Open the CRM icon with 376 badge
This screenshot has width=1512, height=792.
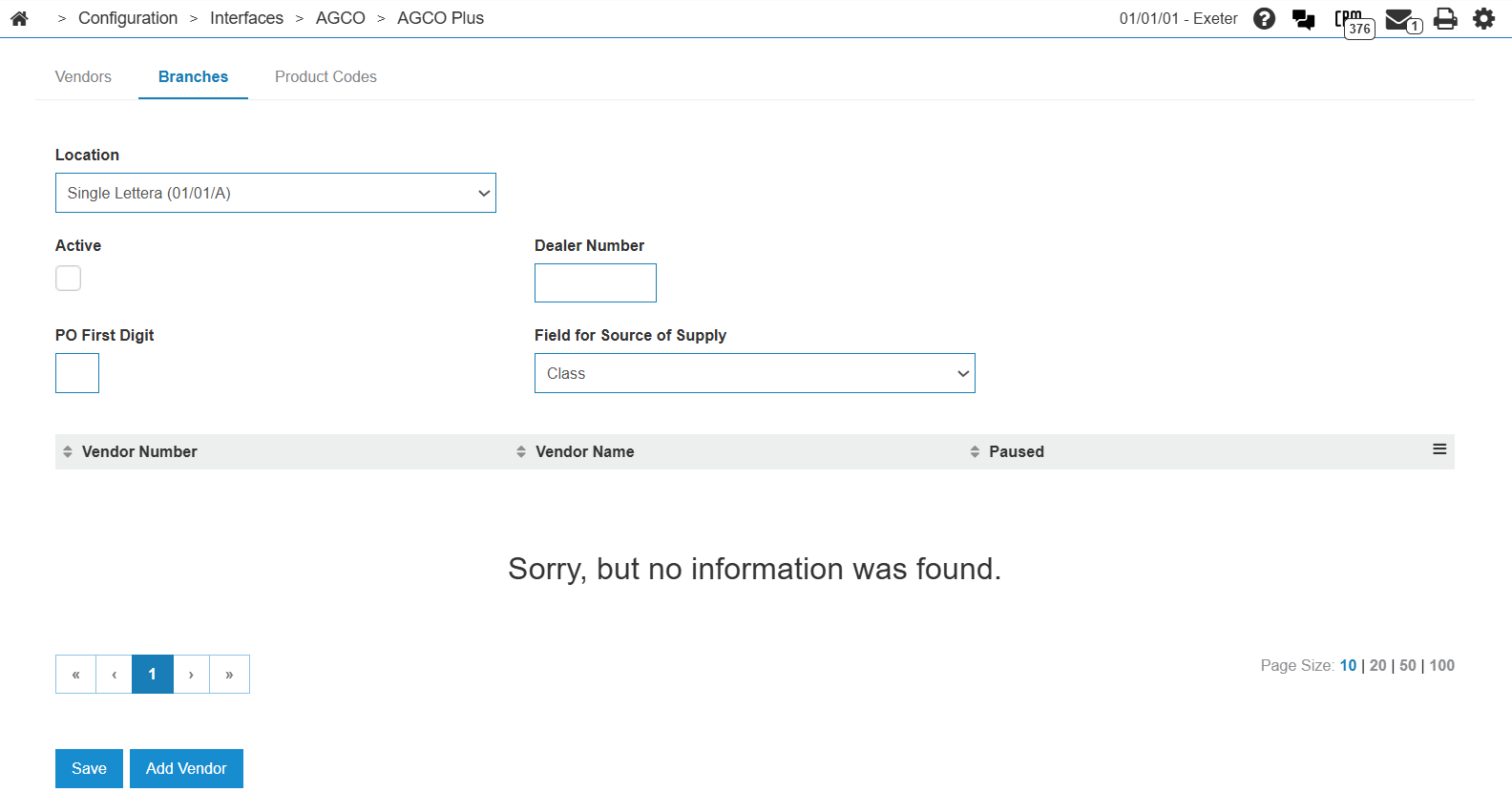1354,22
